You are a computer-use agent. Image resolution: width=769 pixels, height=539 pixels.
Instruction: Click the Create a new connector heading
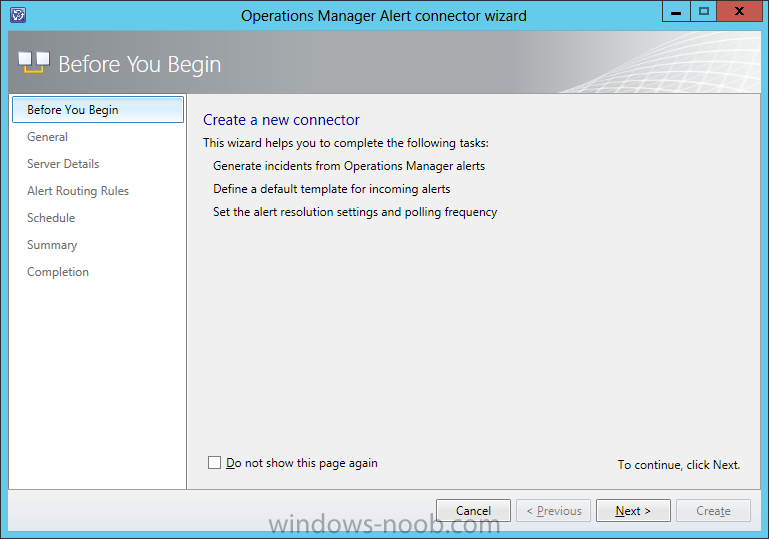[x=282, y=120]
